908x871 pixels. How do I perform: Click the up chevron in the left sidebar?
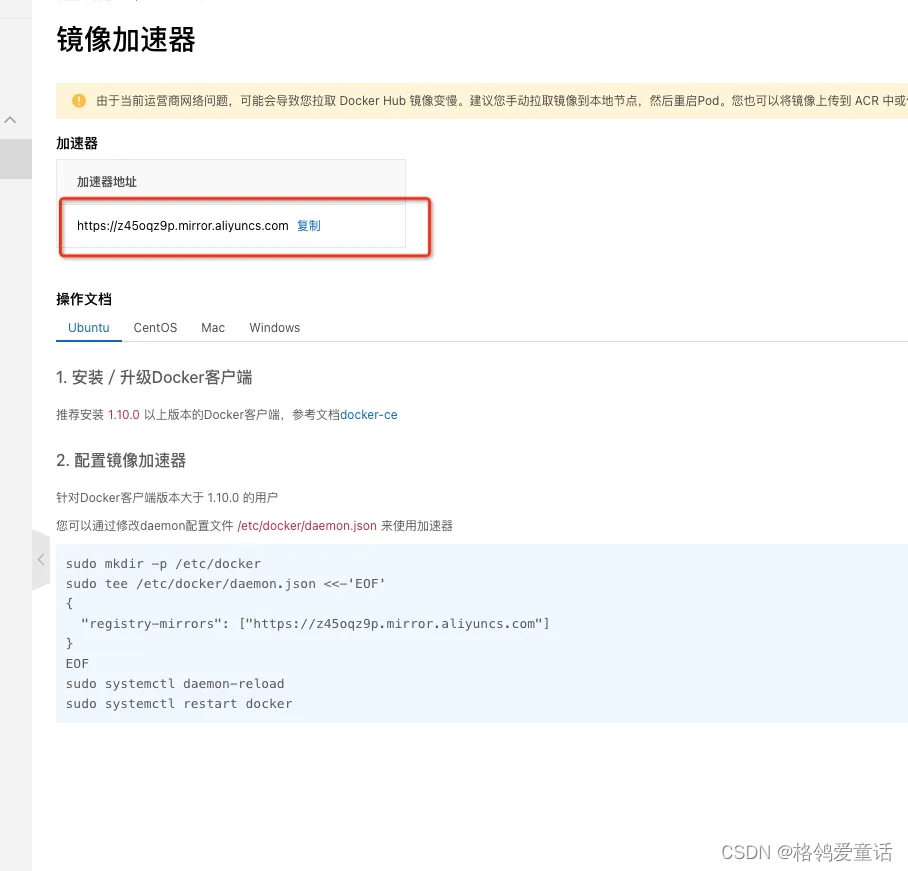(x=10, y=118)
